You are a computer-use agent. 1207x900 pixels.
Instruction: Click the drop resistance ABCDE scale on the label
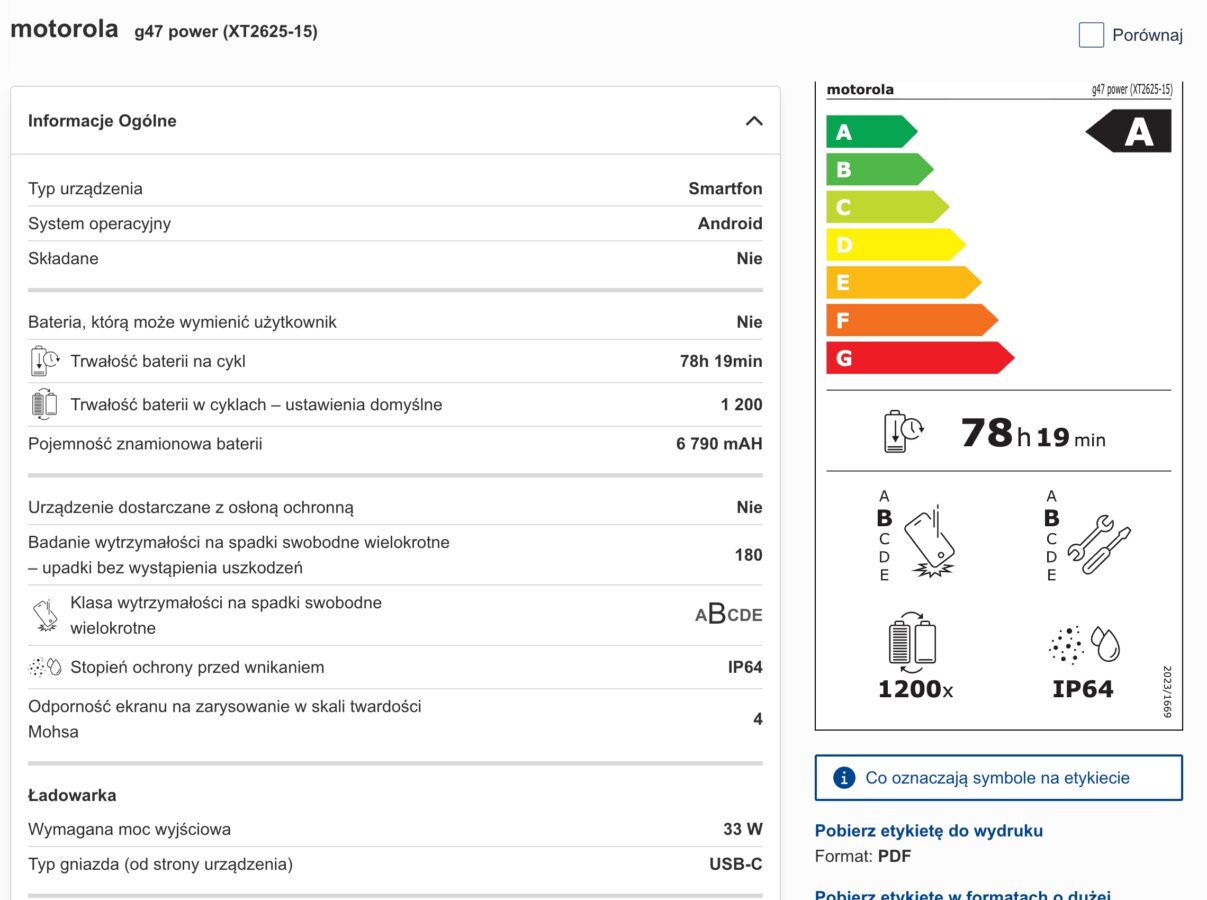pos(884,536)
